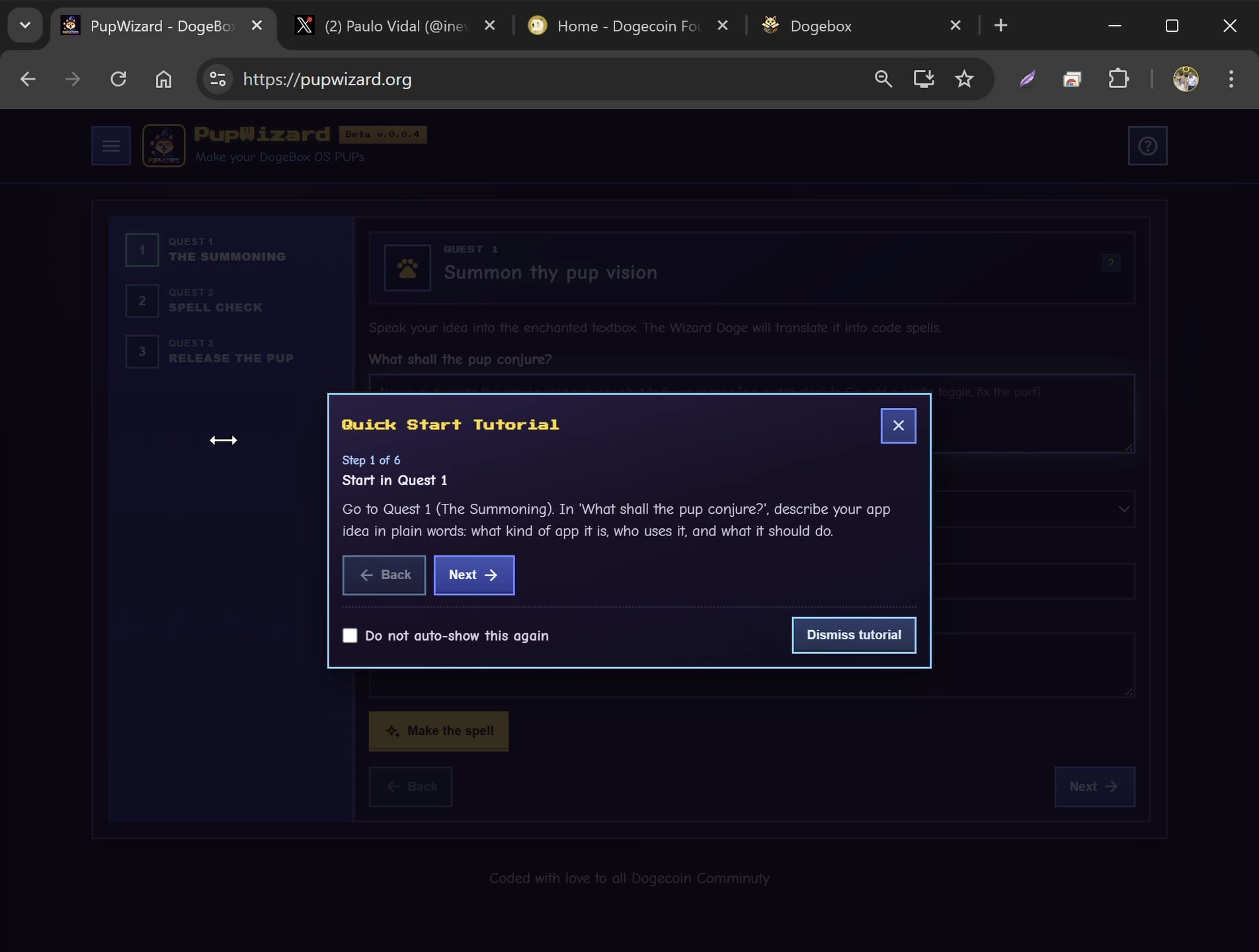Click the install app icon in address bar
Screen dimensions: 1259x952
coord(924,79)
